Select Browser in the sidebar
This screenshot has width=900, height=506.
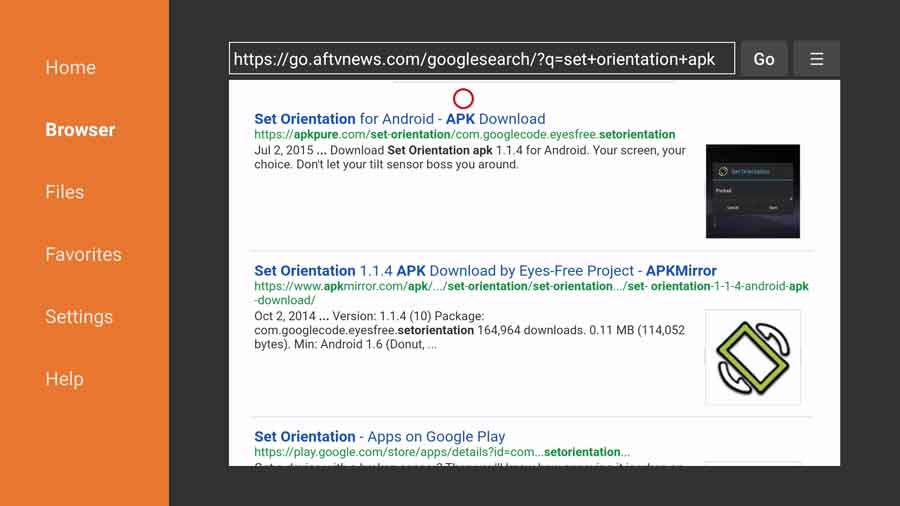pyautogui.click(x=80, y=130)
